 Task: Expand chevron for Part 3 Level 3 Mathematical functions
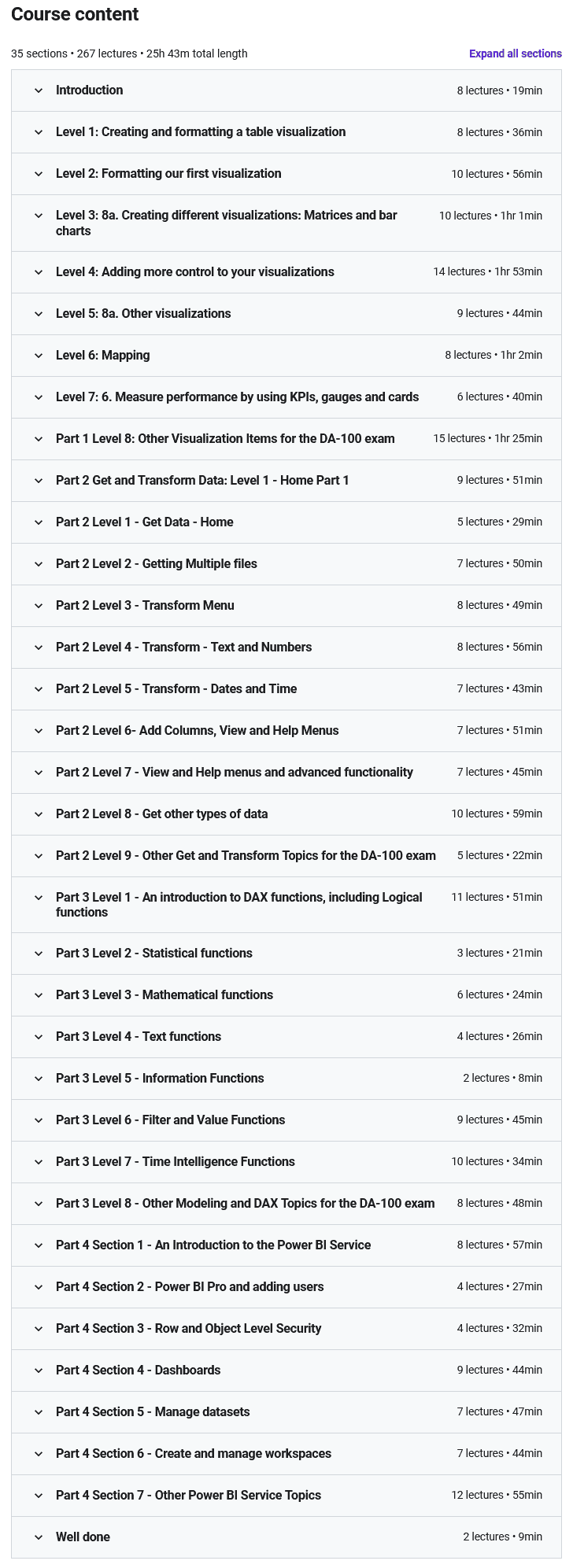(39, 995)
